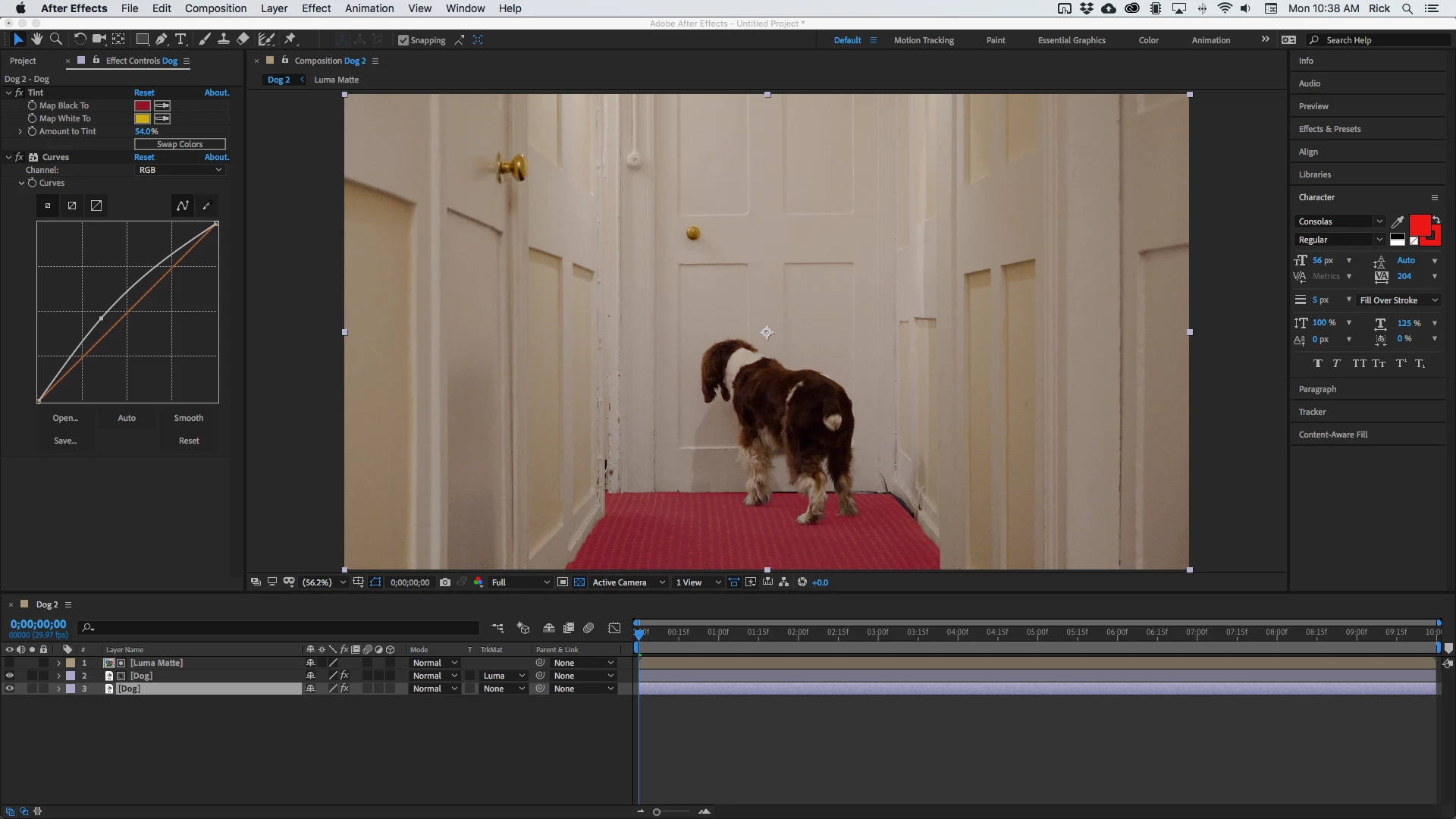Open the Composition menu
1456x819 pixels.
[215, 8]
